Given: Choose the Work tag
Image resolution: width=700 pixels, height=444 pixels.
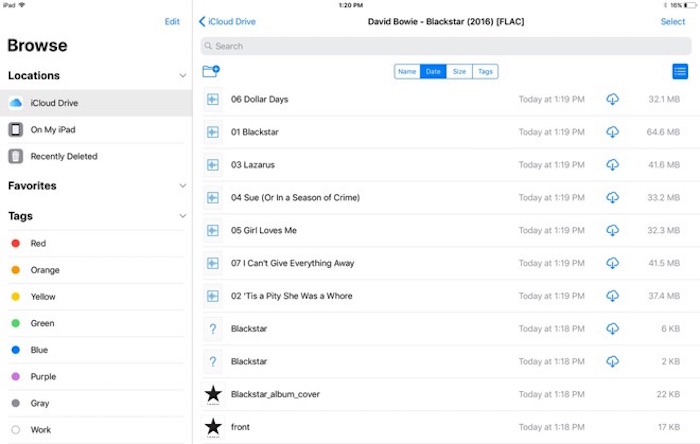Looking at the screenshot, I should (96, 430).
